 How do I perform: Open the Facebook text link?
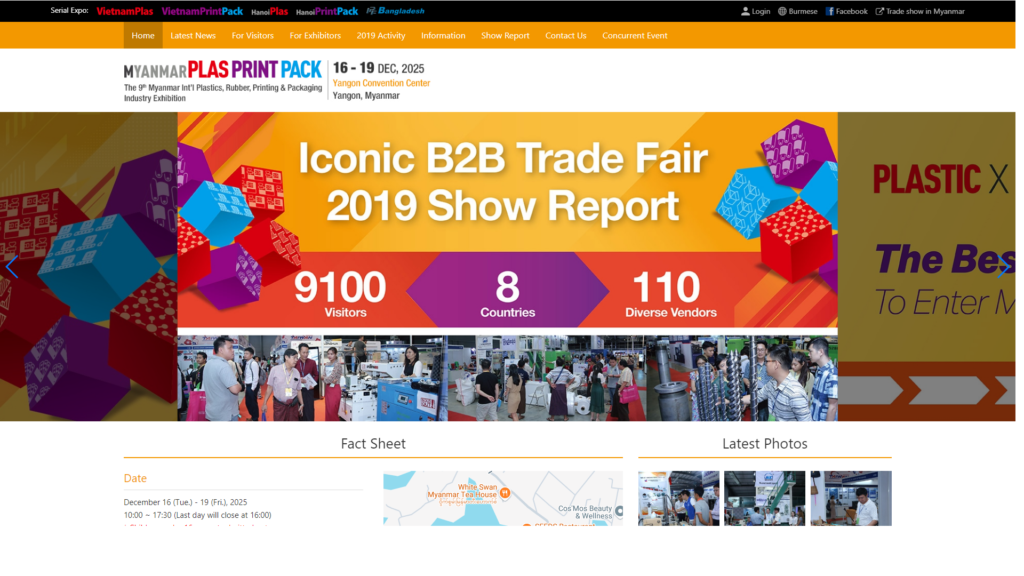pos(852,11)
